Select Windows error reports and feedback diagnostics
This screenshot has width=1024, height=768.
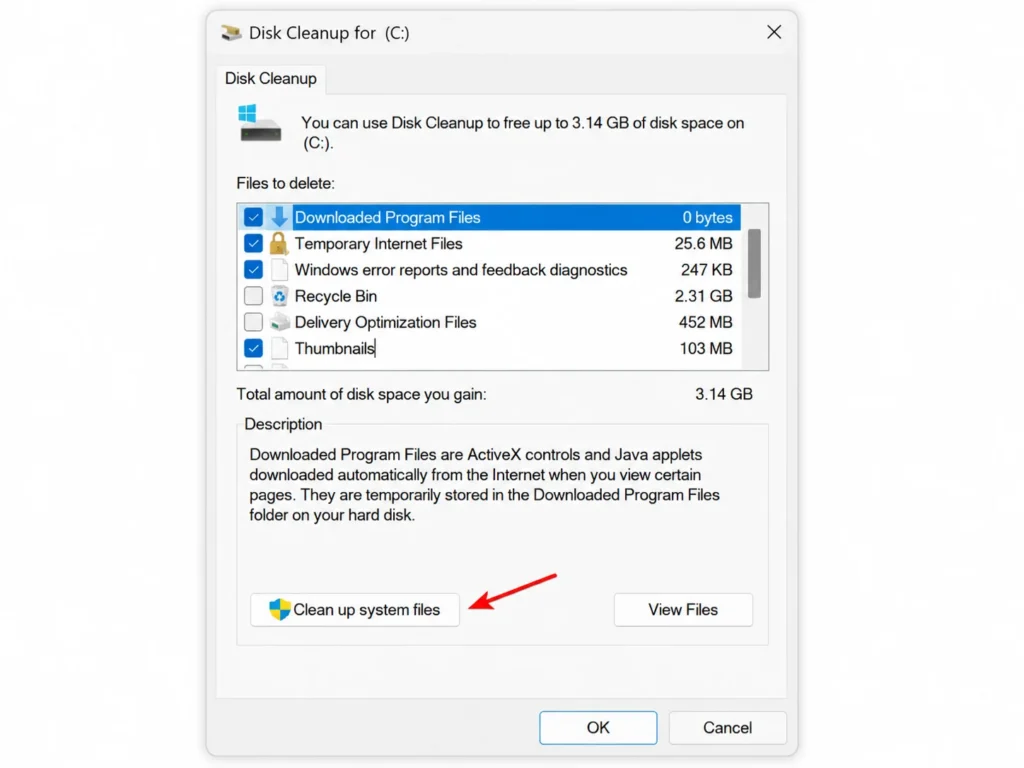[460, 270]
